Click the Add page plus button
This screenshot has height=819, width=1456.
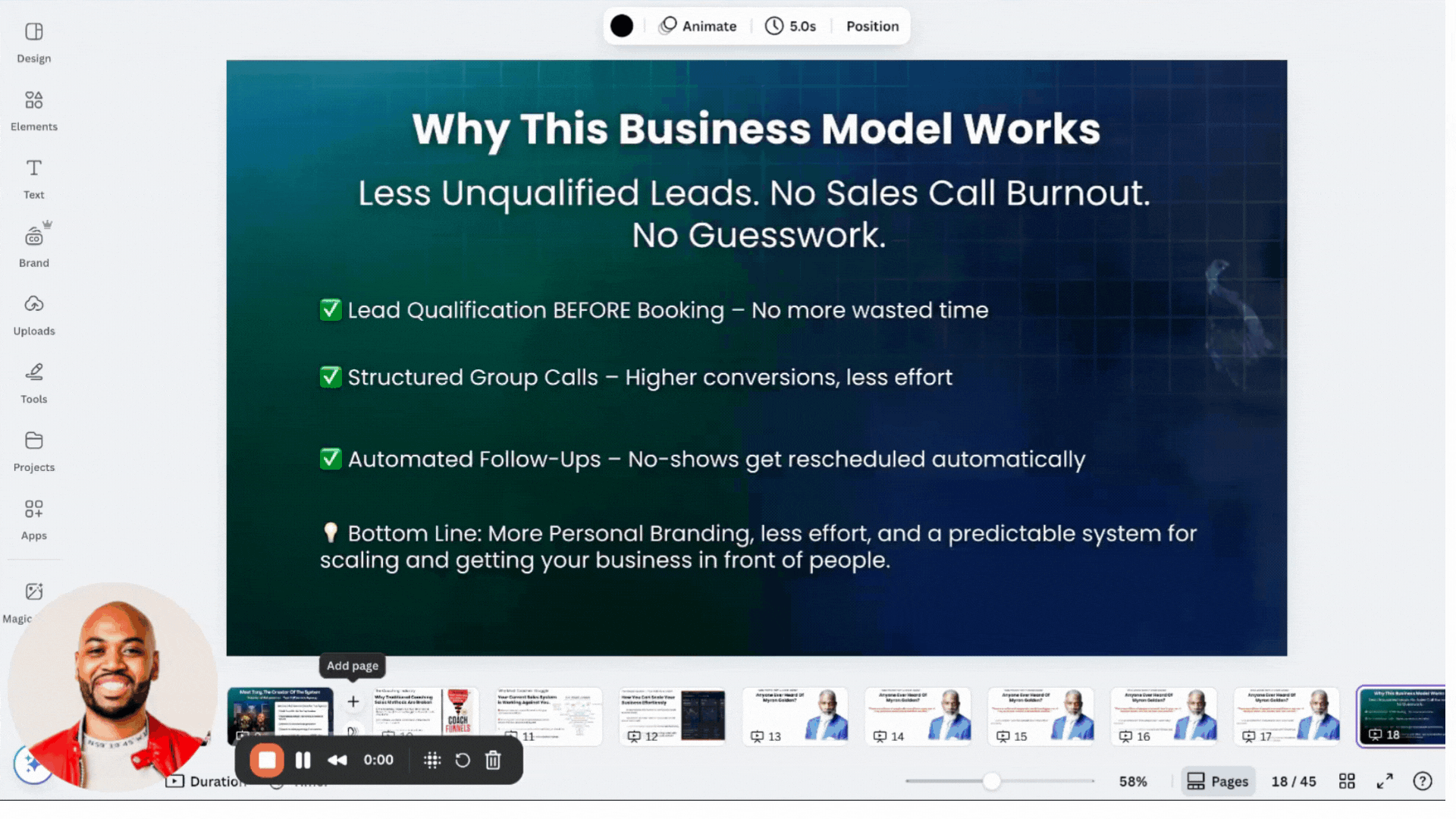pos(353,701)
